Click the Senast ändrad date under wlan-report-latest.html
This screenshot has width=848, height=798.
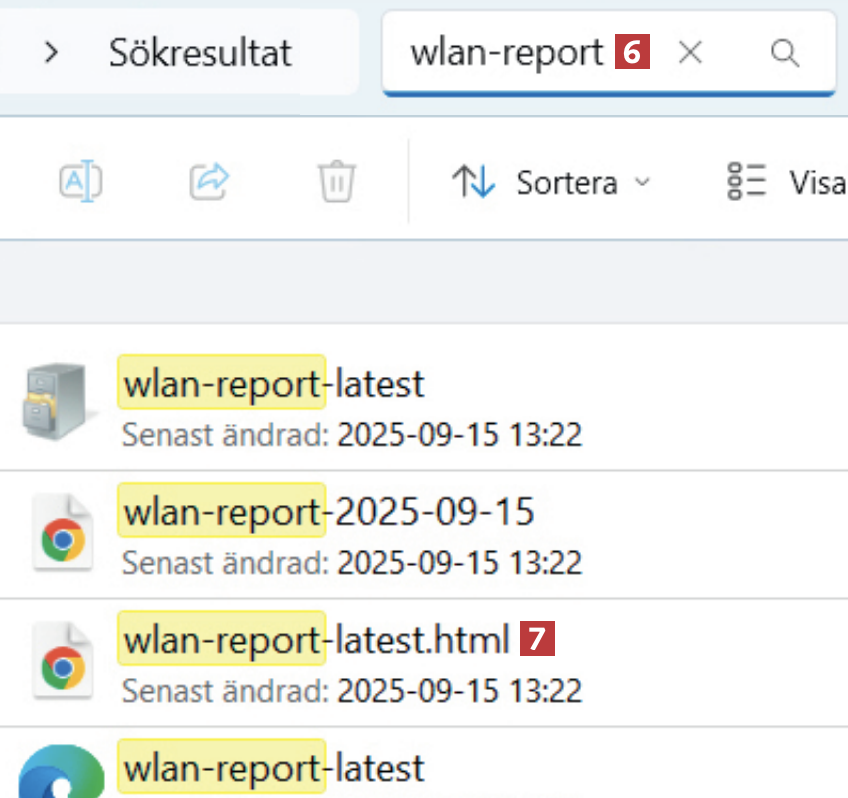(x=459, y=690)
